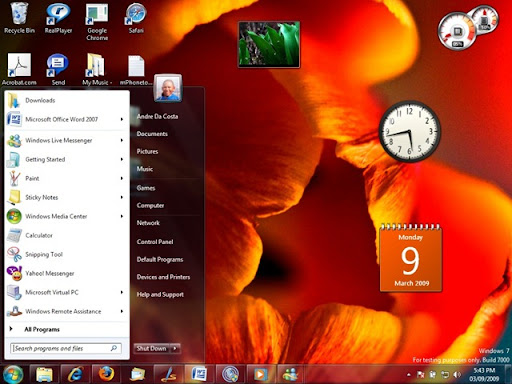This screenshot has height=384, width=512.
Task: Expand Getting Started jump list arrow
Action: pos(122,159)
